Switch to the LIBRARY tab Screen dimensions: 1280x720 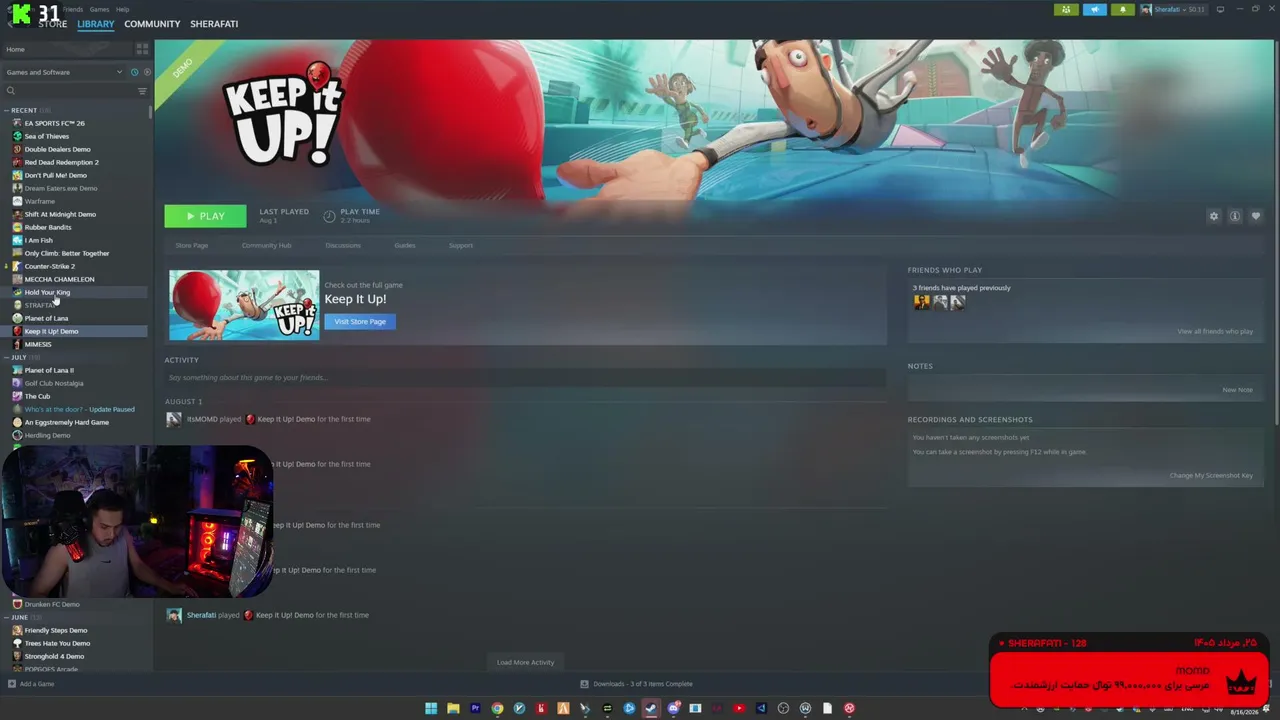click(96, 24)
